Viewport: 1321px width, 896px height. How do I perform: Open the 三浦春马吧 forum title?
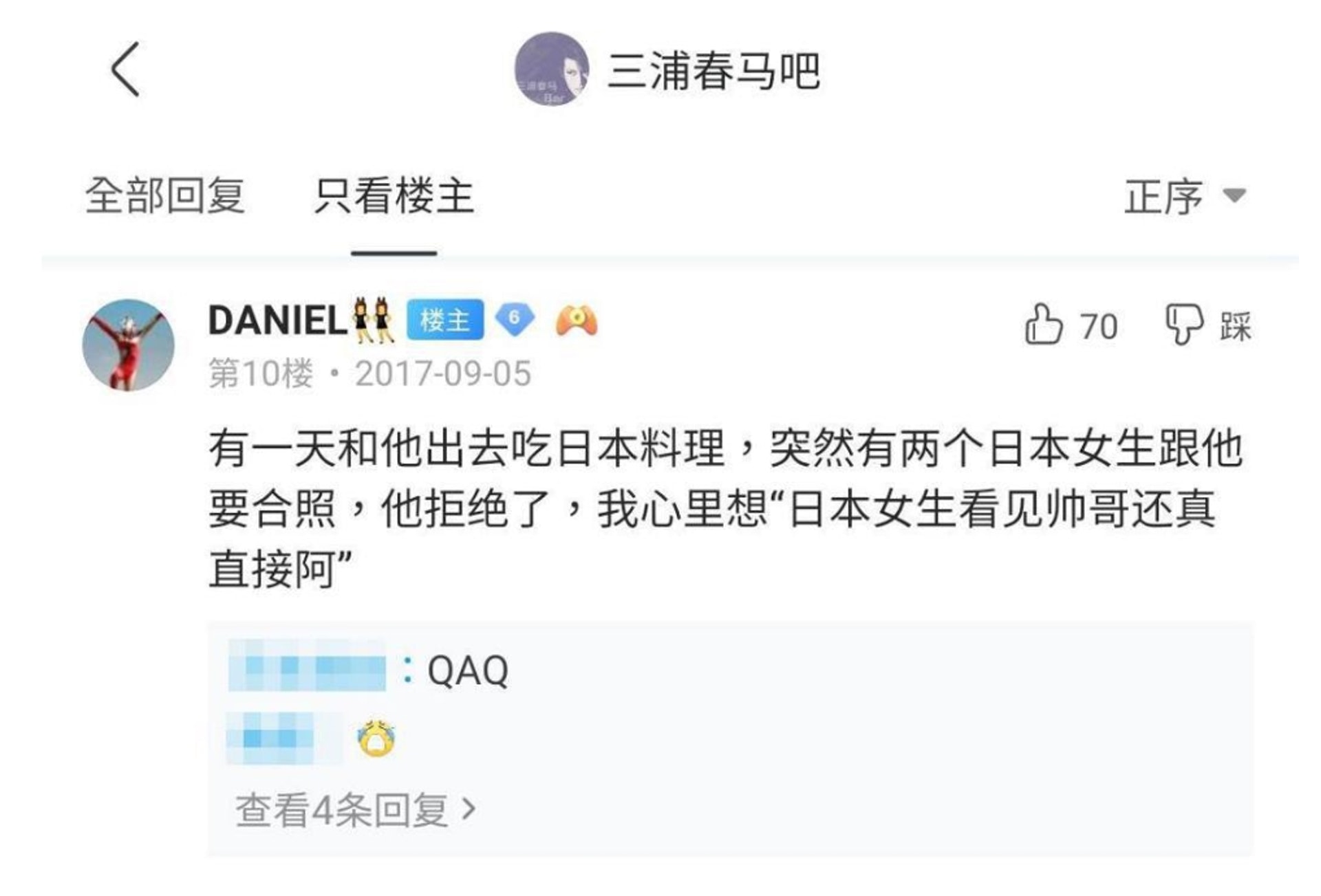[x=713, y=71]
